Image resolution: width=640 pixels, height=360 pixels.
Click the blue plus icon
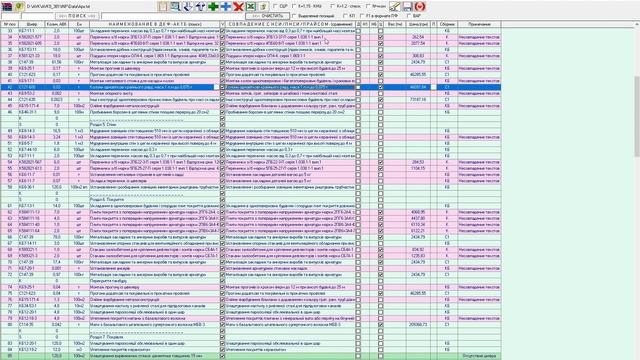[226, 6]
